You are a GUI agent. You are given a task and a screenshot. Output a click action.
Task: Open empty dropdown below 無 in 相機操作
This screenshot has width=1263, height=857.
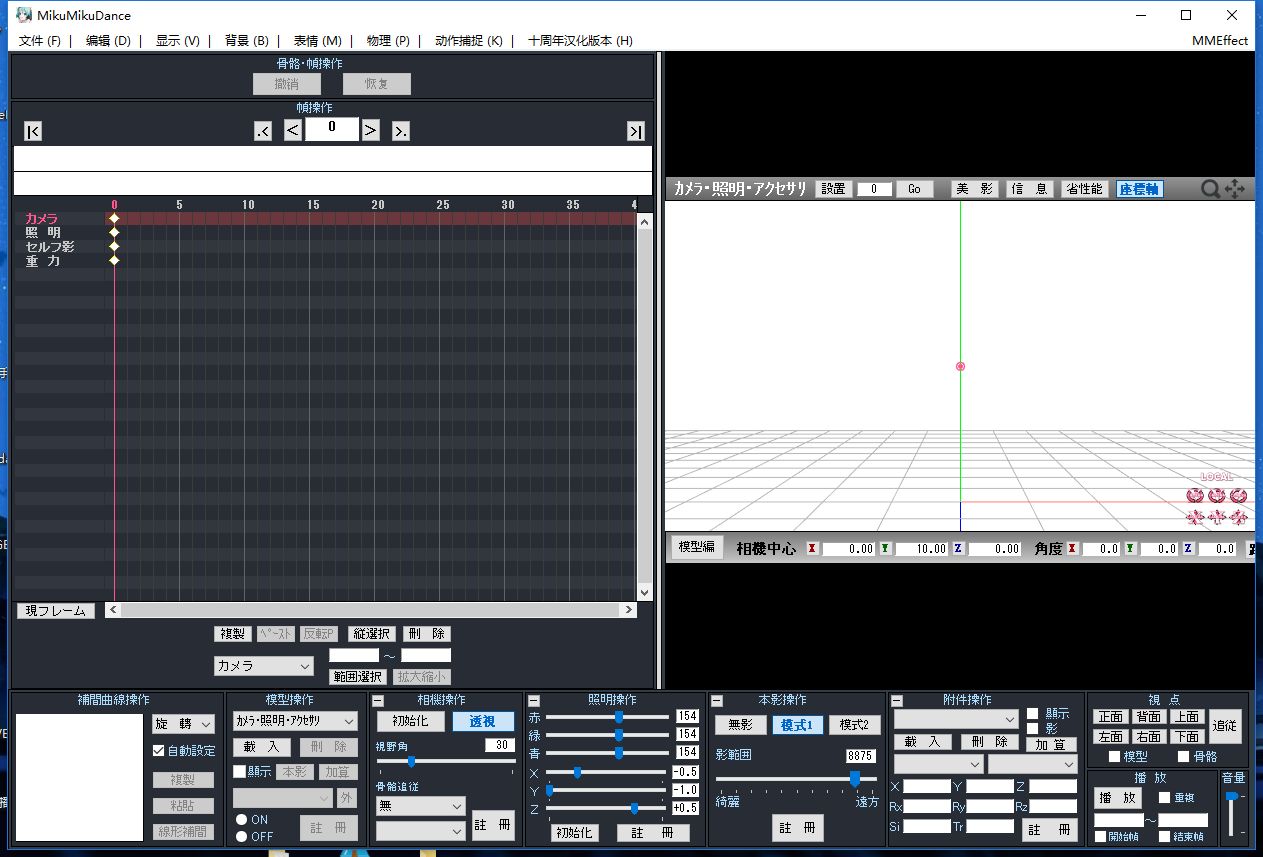tap(421, 830)
